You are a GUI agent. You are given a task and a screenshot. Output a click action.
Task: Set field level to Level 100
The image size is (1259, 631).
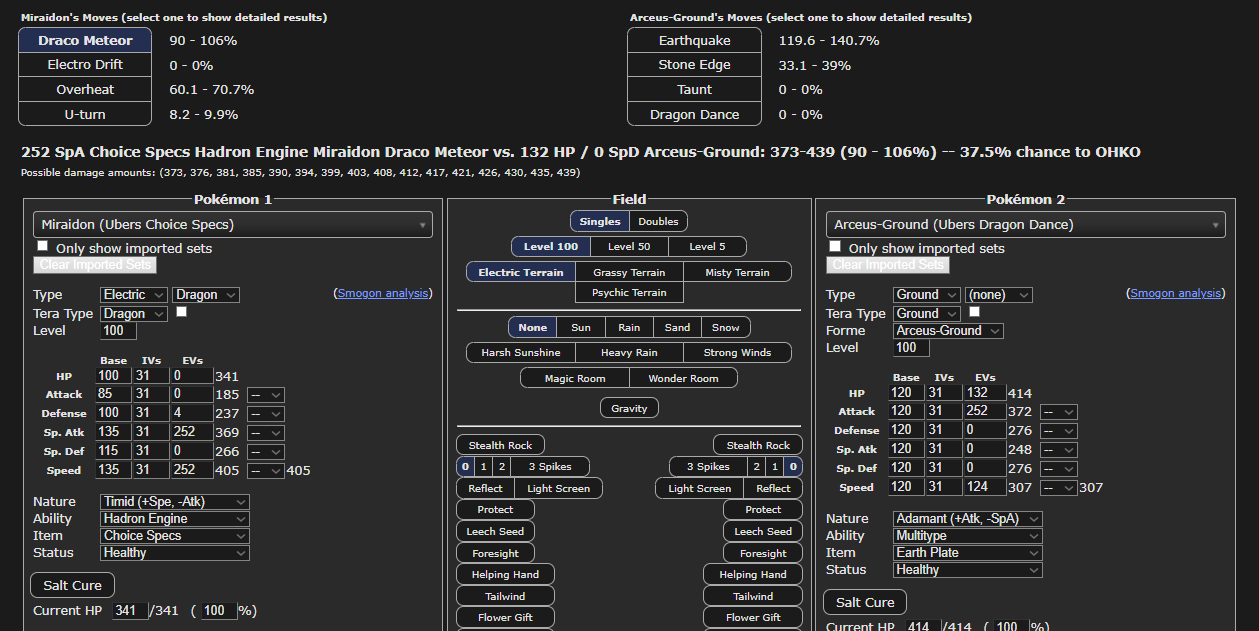click(551, 247)
